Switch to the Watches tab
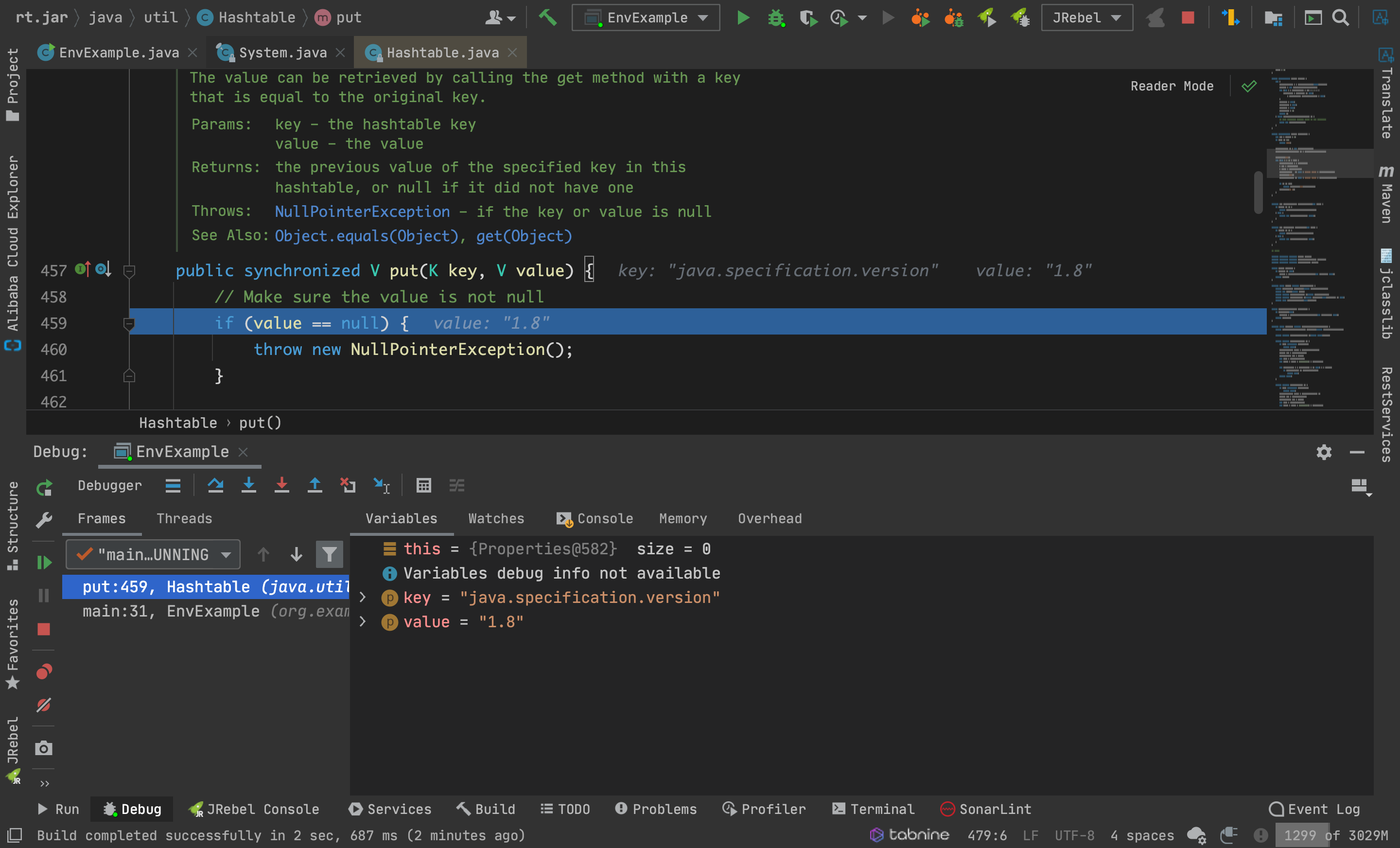1400x848 pixels. 495,518
